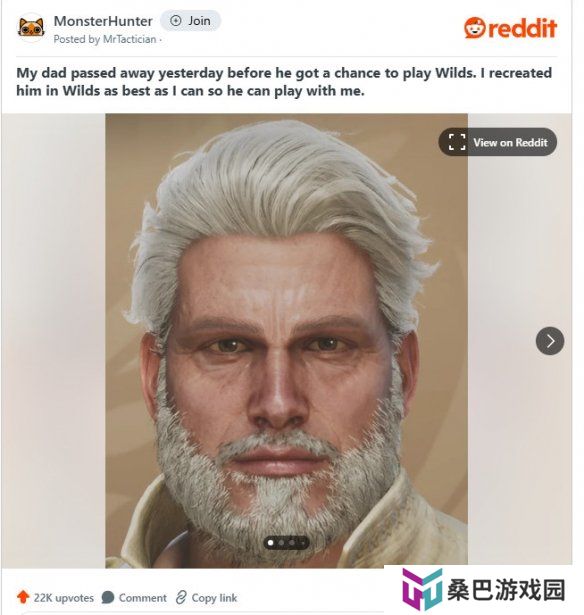Screen dimensions: 584x615
Task: Open the MonsterHunter subreddit name link
Action: pos(103,21)
